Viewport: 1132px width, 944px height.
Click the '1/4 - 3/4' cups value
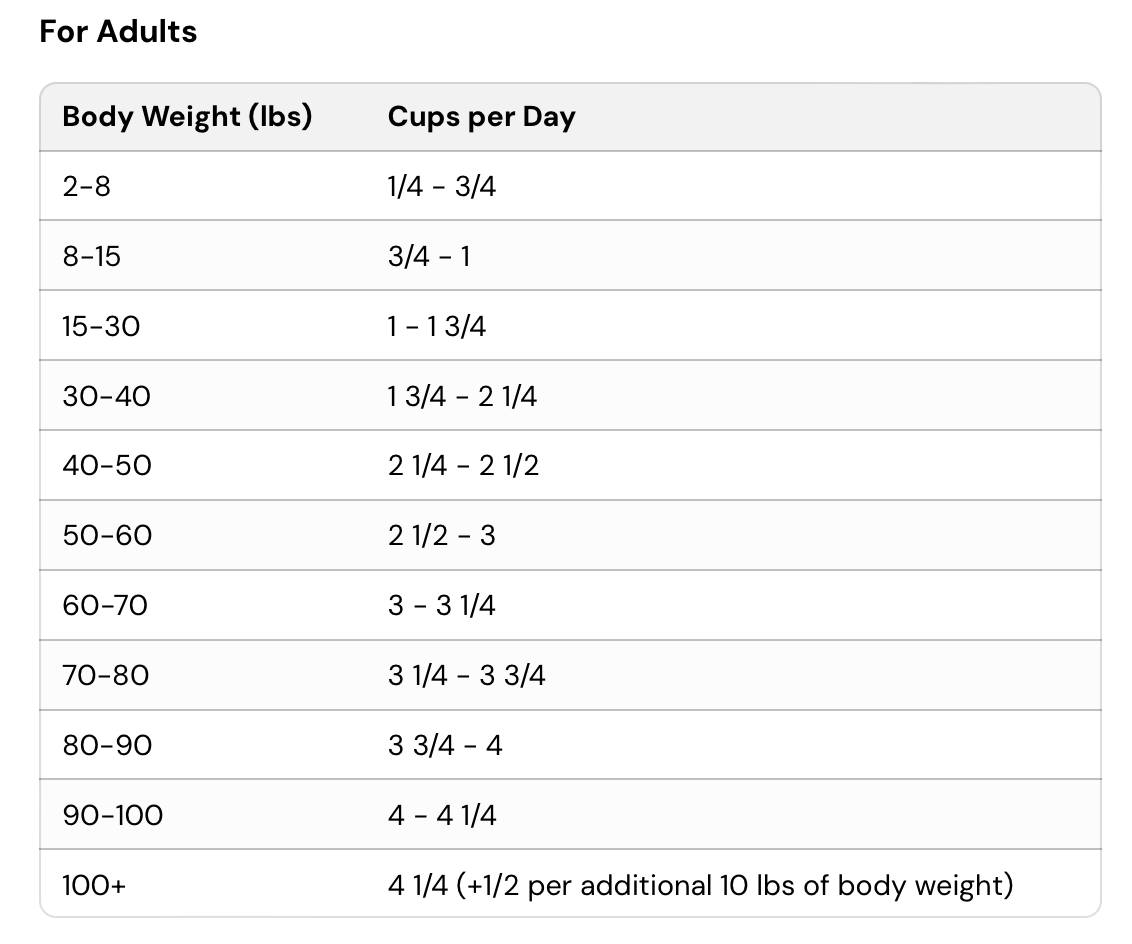pos(441,186)
